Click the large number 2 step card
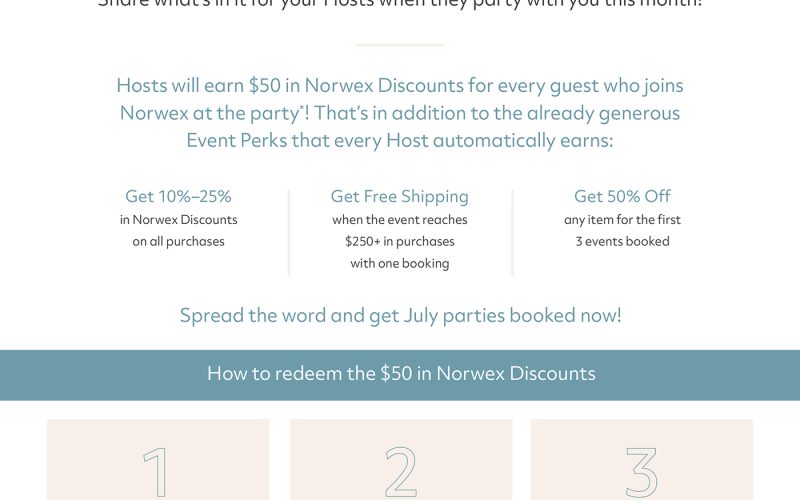This screenshot has height=500, width=800. tap(401, 462)
